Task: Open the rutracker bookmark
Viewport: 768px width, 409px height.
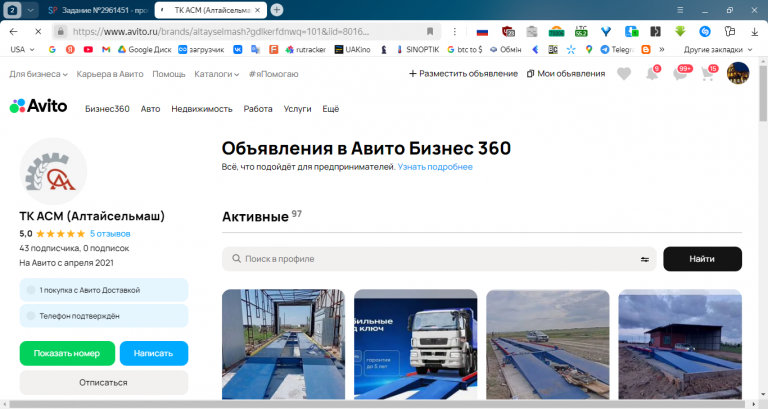Action: [x=306, y=49]
